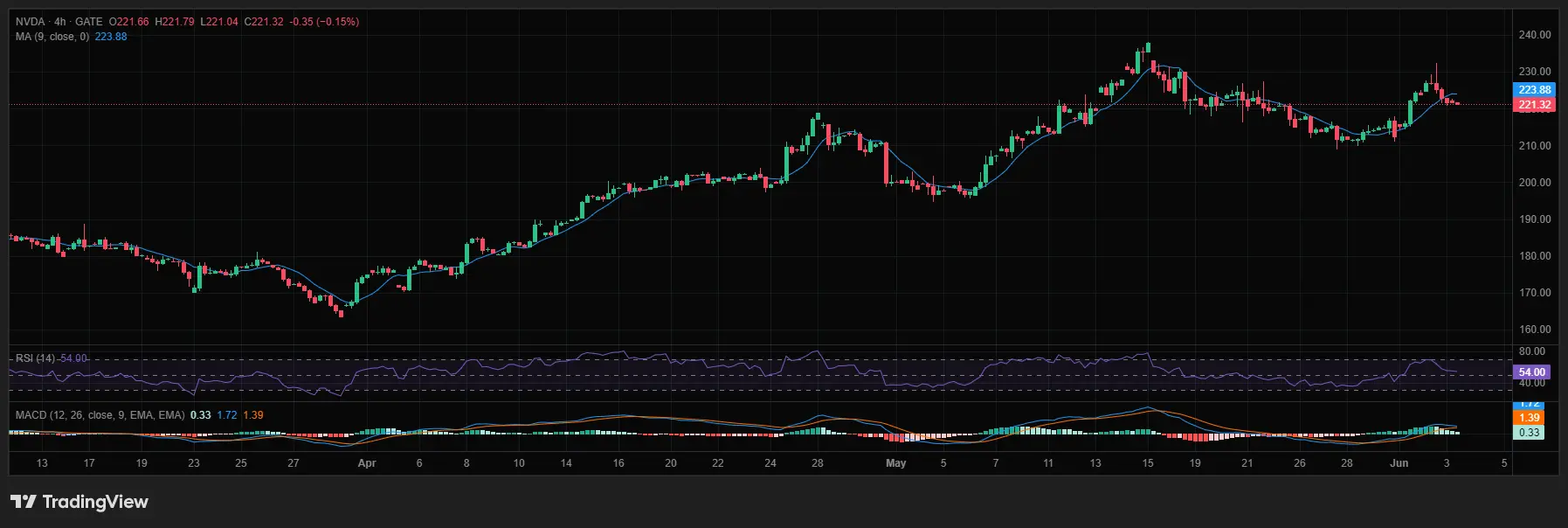
Task: Select the MACD (12, 26, close, 9, EMA, EMA) legend
Action: point(100,415)
